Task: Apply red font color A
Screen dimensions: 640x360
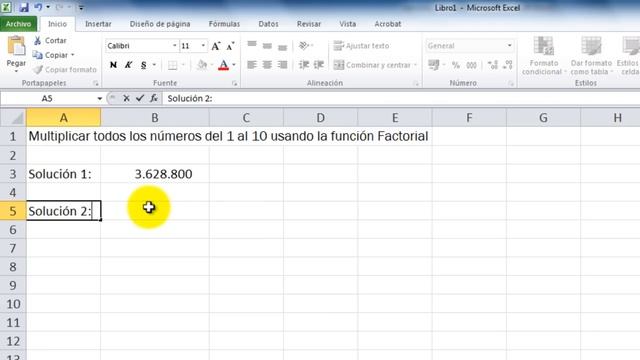Action: click(223, 65)
